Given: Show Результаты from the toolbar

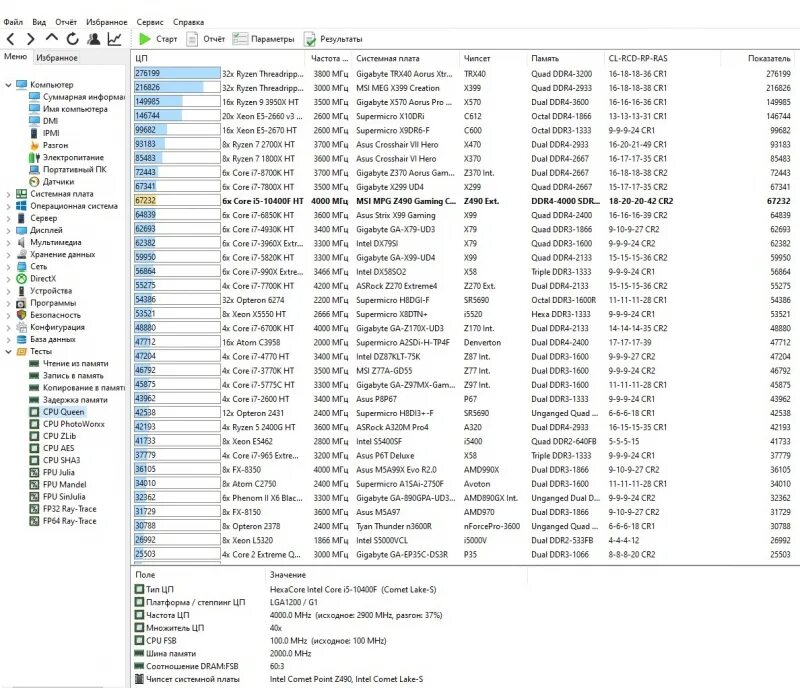Looking at the screenshot, I should coord(333,39).
